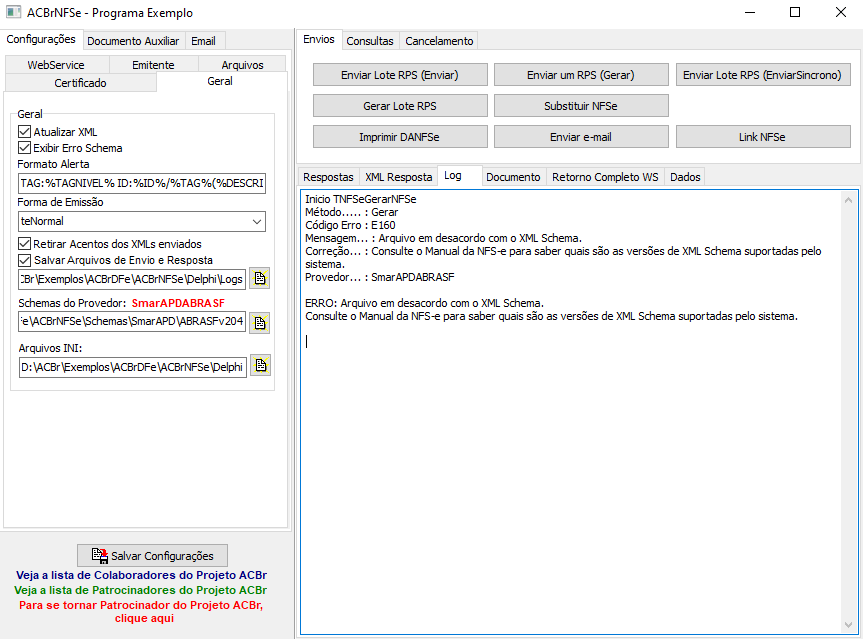This screenshot has width=863, height=639.
Task: Switch to the Consultas tab
Action: pyautogui.click(x=370, y=41)
